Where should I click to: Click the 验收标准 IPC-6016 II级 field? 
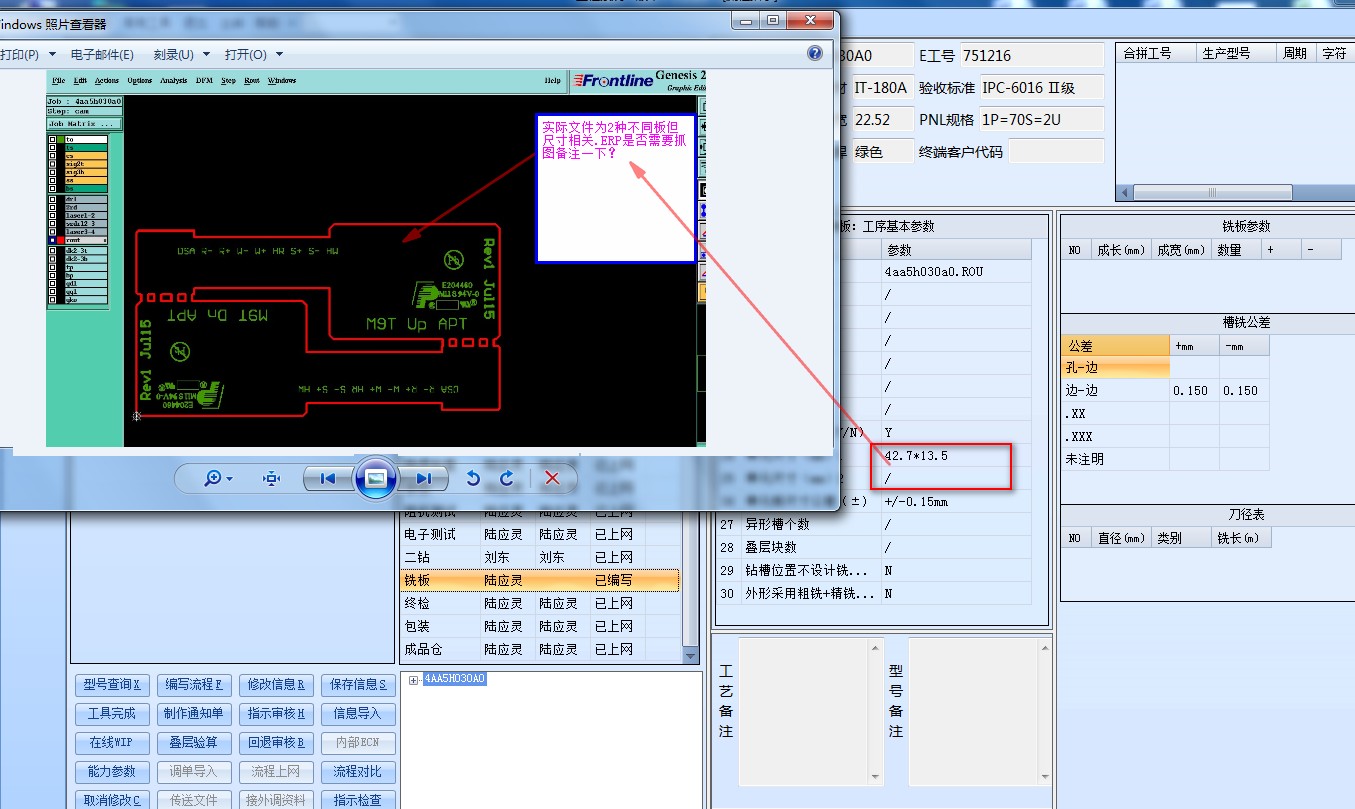point(1040,88)
